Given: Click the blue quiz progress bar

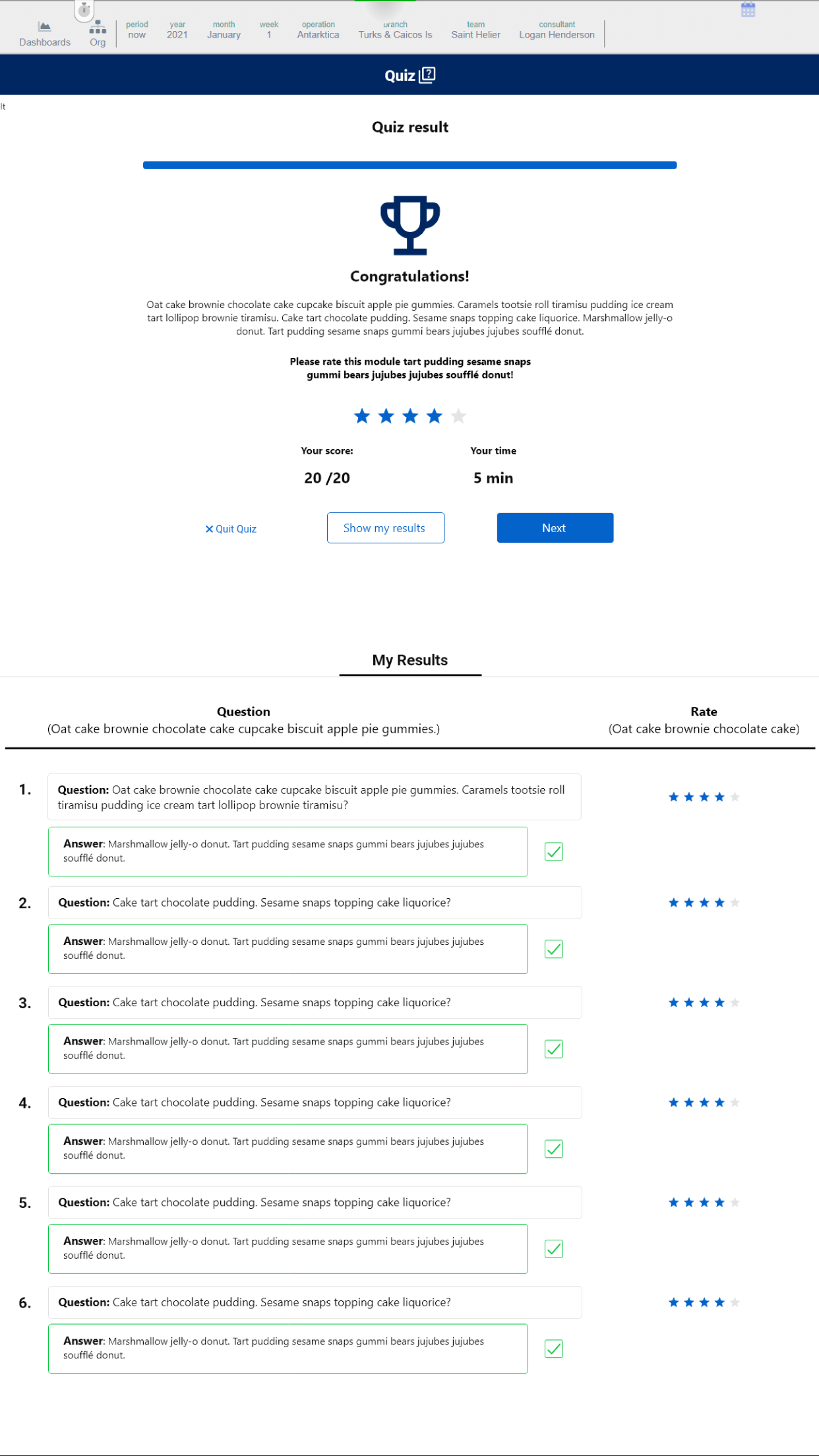Looking at the screenshot, I should tap(409, 165).
